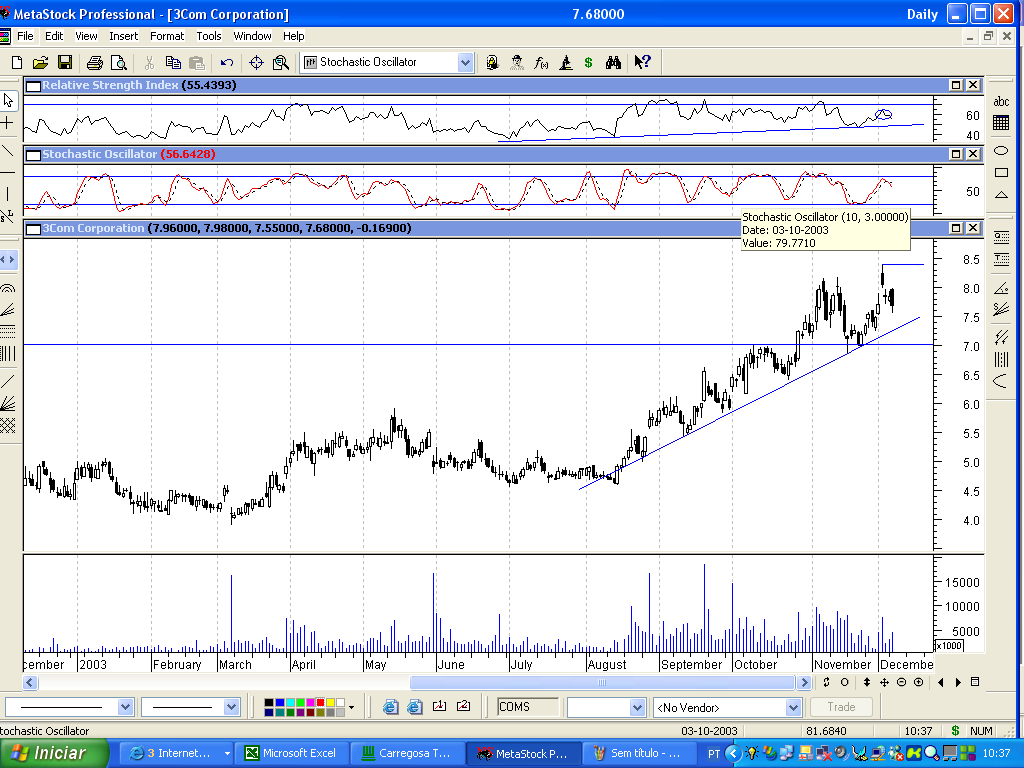
Task: Select the trendline tool in left toolbar
Action: (x=8, y=151)
